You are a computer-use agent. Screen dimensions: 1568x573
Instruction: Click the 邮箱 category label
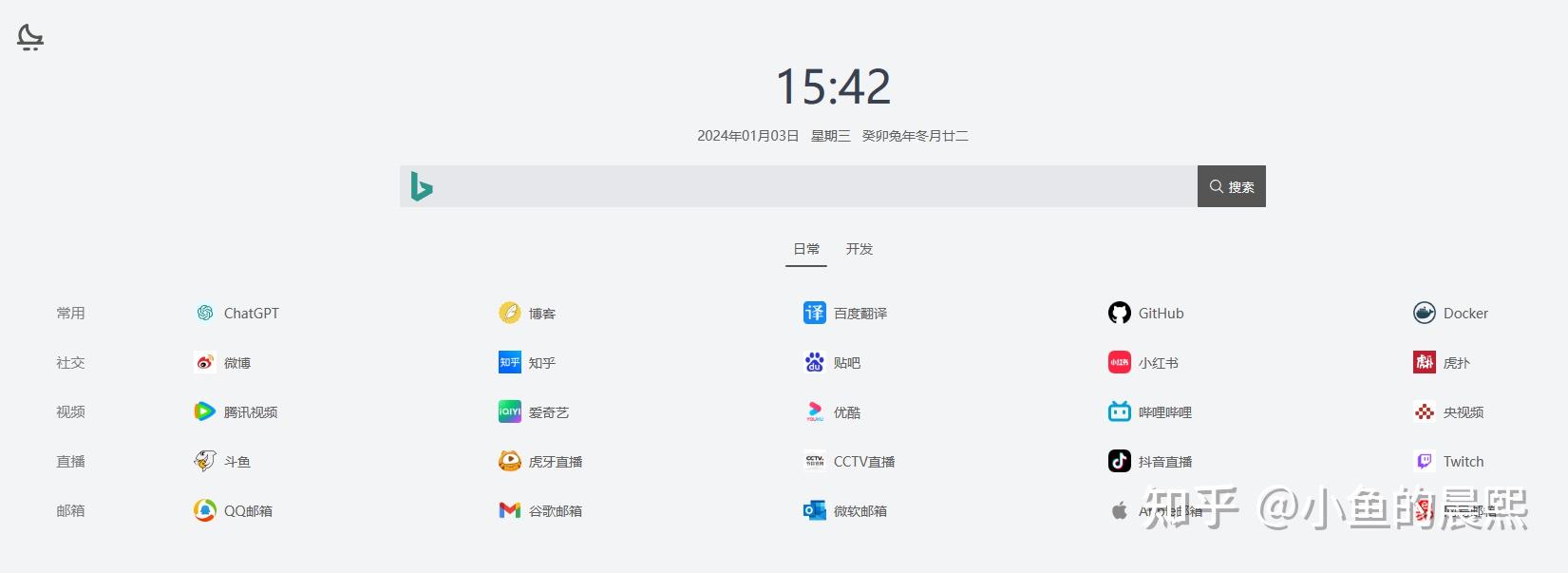[70, 510]
